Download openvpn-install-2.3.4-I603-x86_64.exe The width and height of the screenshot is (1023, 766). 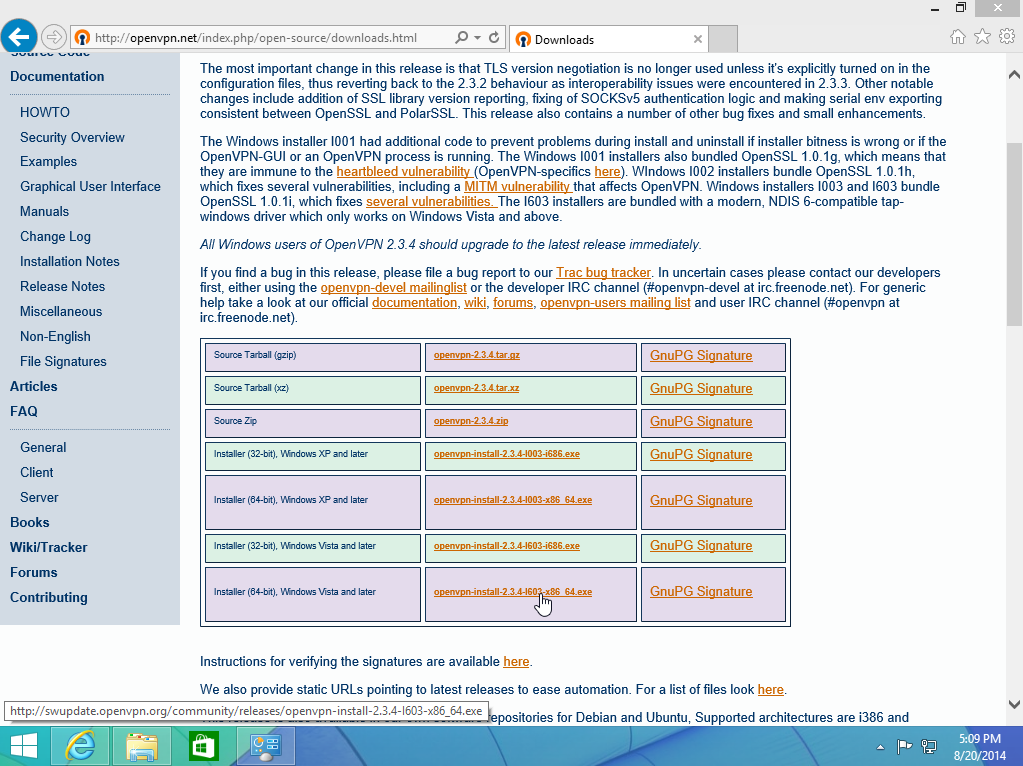click(512, 592)
